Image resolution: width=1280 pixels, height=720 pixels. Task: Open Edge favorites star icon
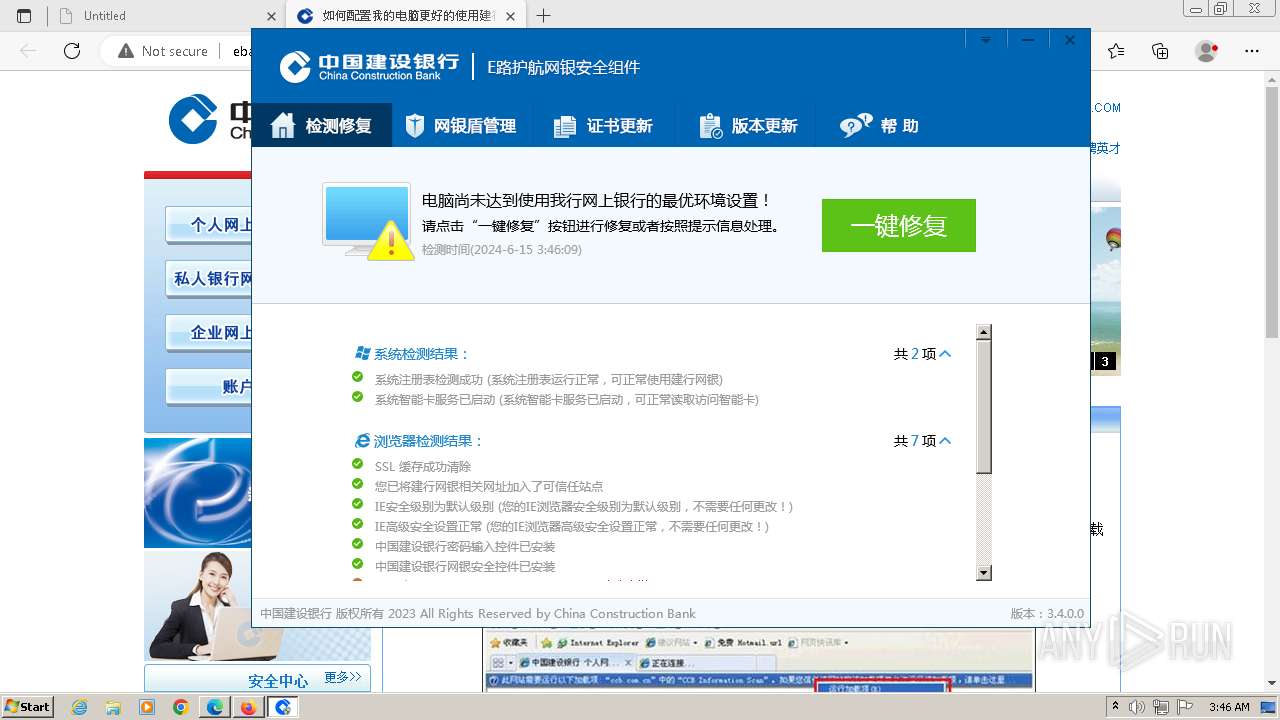point(1116,51)
